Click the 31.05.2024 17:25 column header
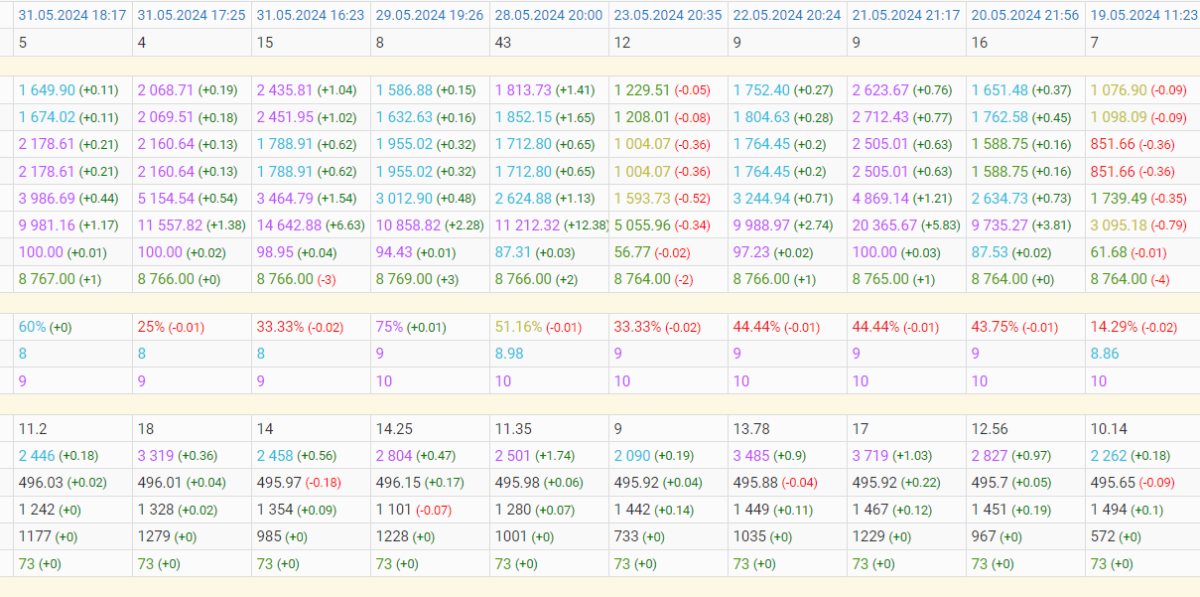This screenshot has height=597, width=1200. click(x=191, y=15)
